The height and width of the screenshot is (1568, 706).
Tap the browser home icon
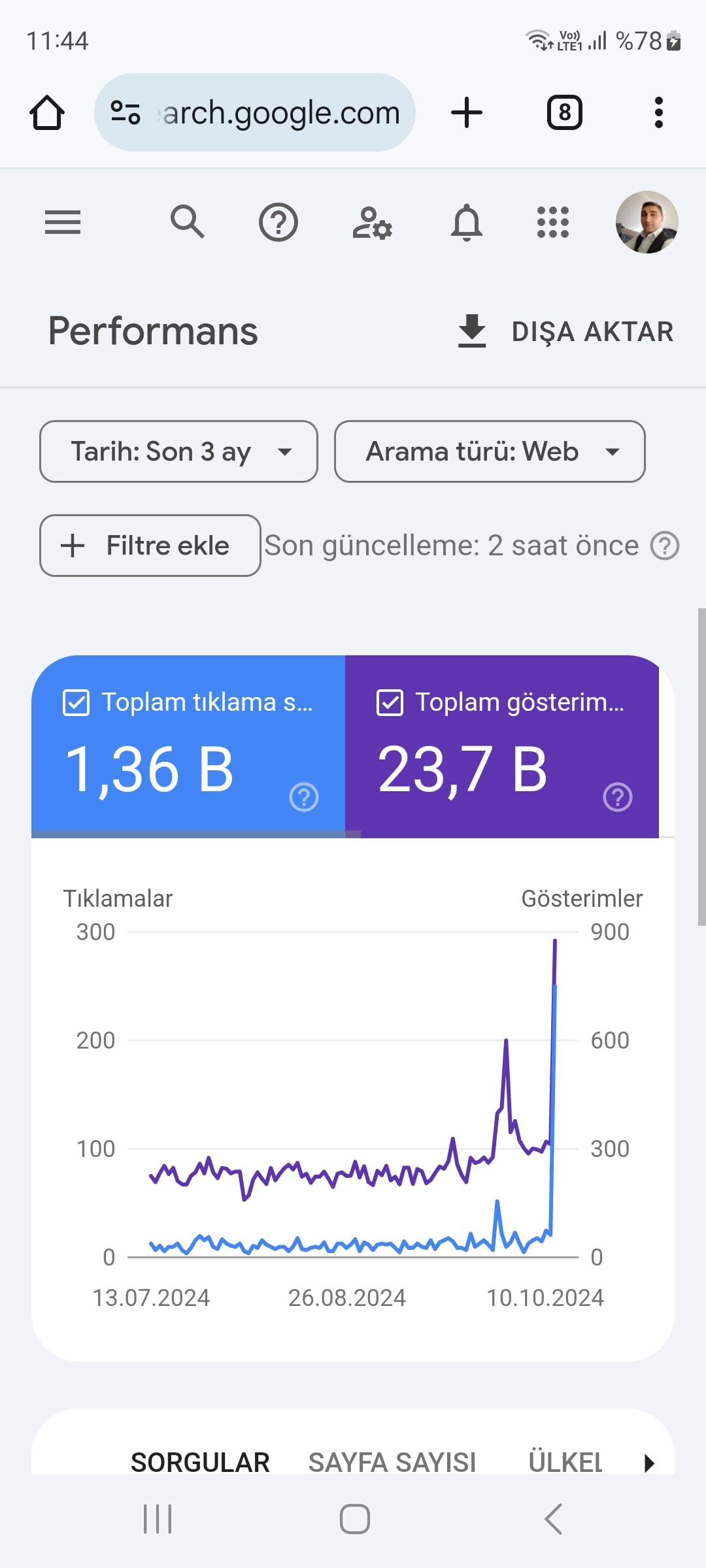[47, 112]
